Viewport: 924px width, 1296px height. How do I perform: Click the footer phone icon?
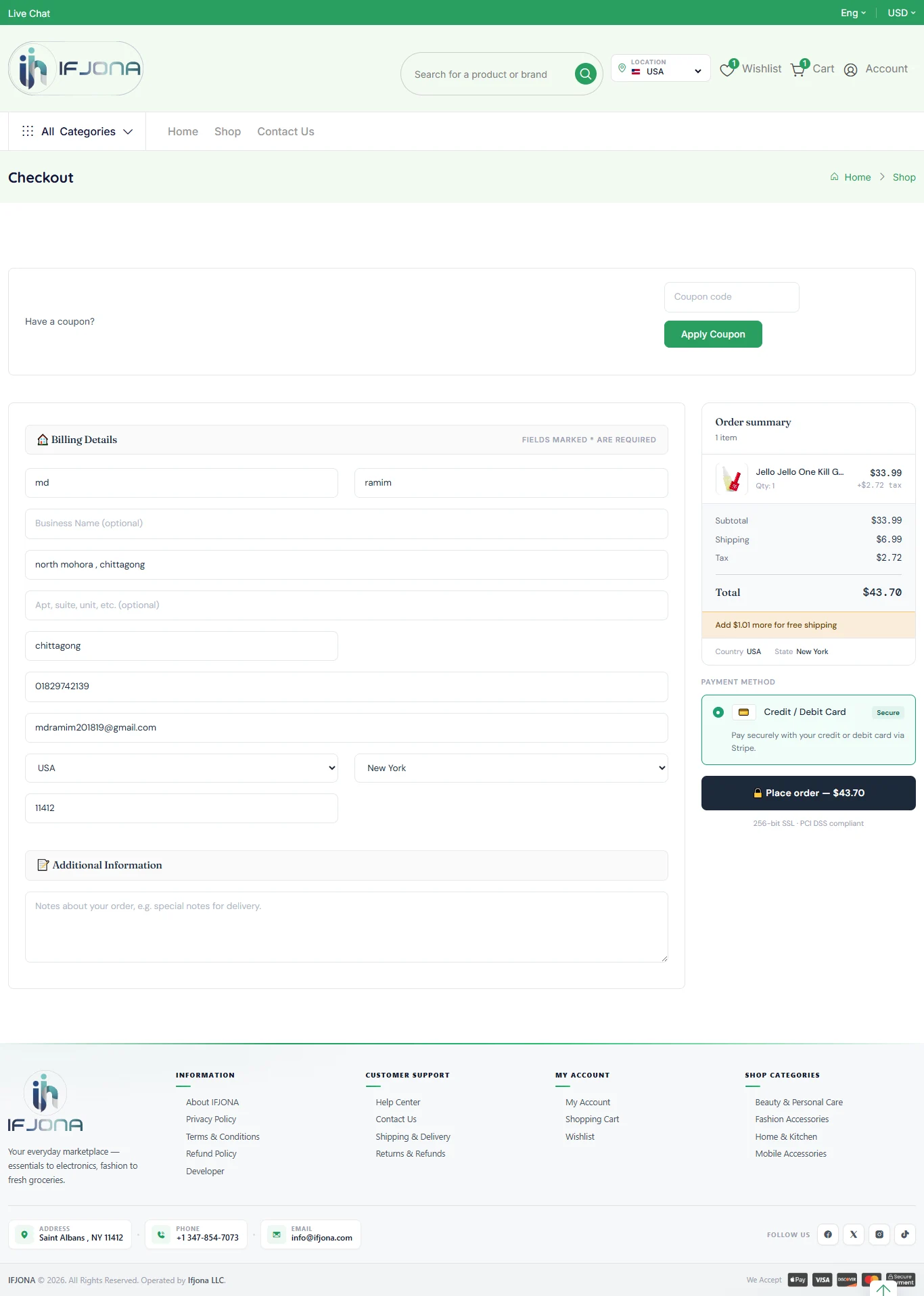click(x=161, y=1234)
